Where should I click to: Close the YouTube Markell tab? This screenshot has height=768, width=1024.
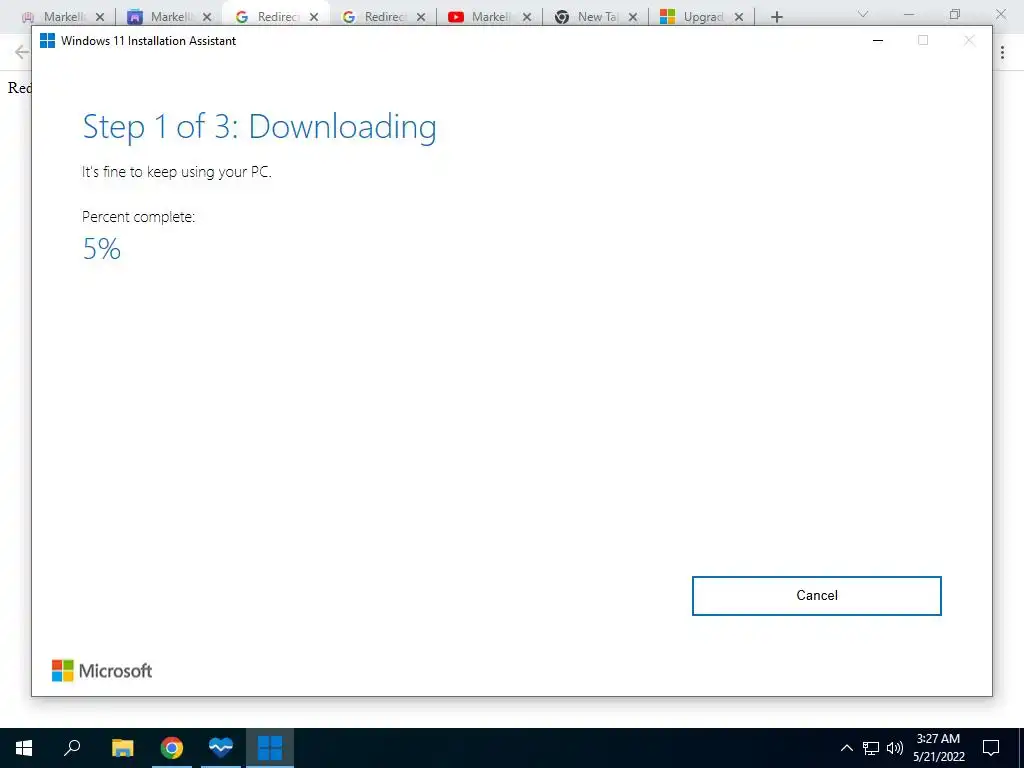(527, 17)
